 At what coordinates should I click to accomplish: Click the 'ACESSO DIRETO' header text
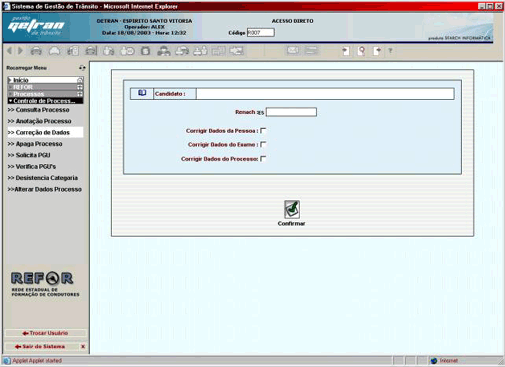click(293, 21)
